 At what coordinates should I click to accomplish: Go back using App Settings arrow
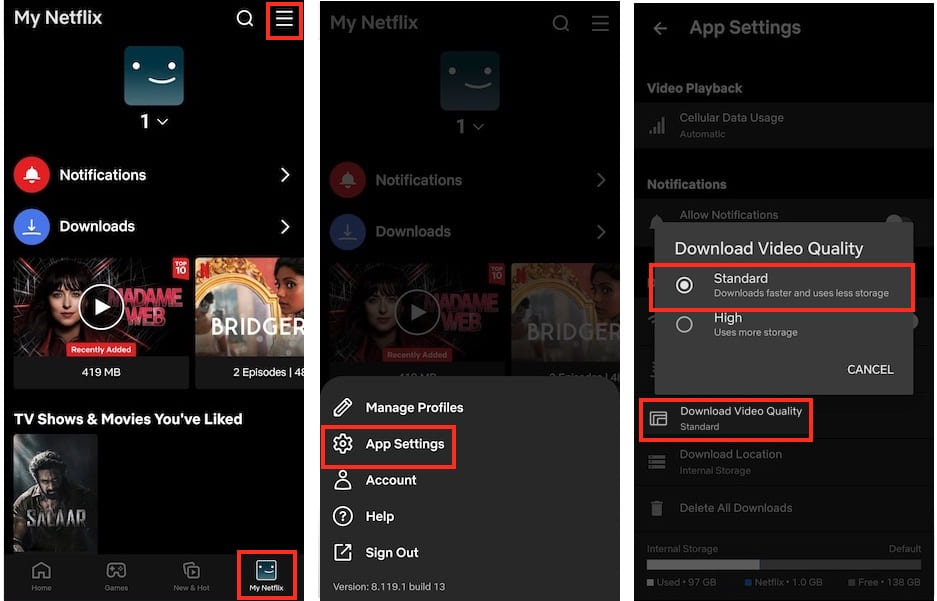pos(660,28)
